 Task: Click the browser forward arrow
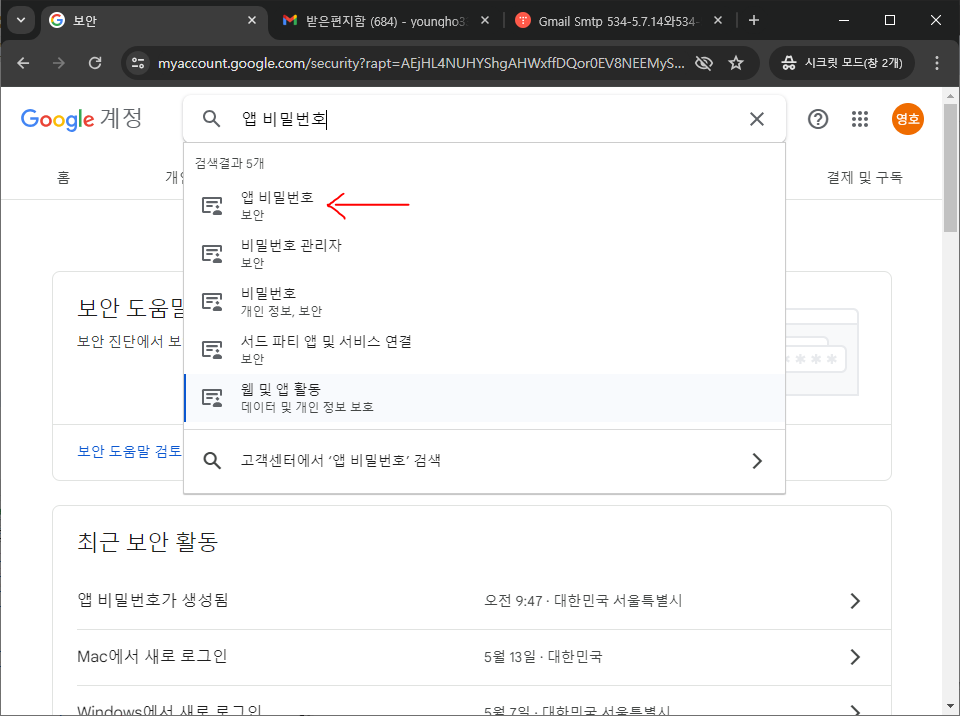click(59, 62)
